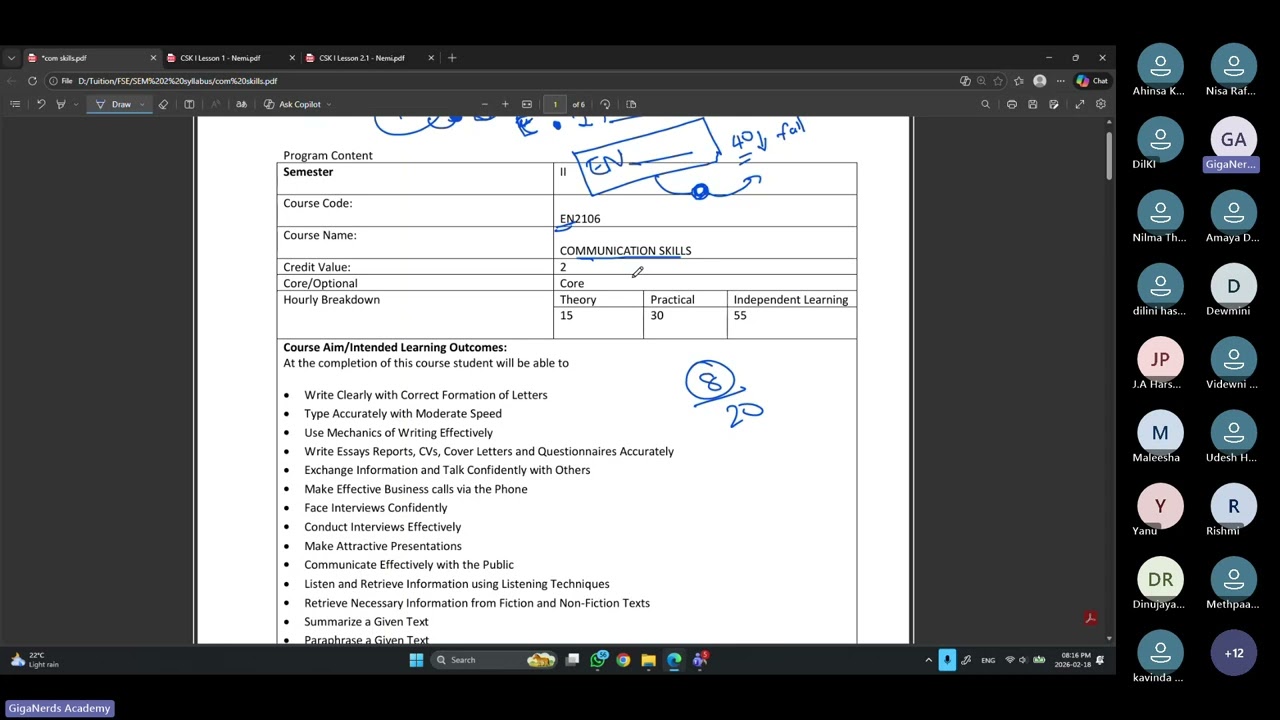This screenshot has height=720, width=1280.
Task: Click 'Summarize a Given Text' bullet
Action: point(366,622)
